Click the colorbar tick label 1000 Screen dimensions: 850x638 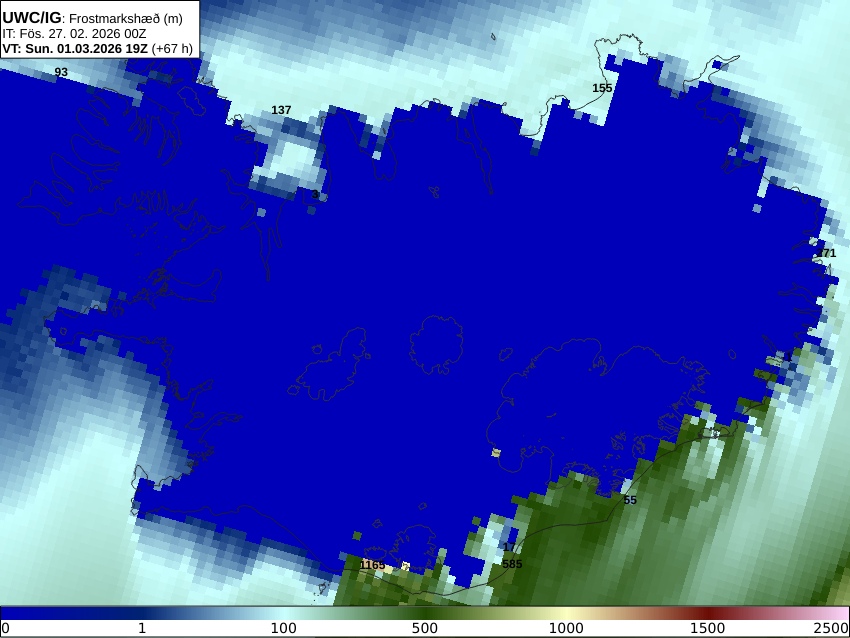(566, 629)
